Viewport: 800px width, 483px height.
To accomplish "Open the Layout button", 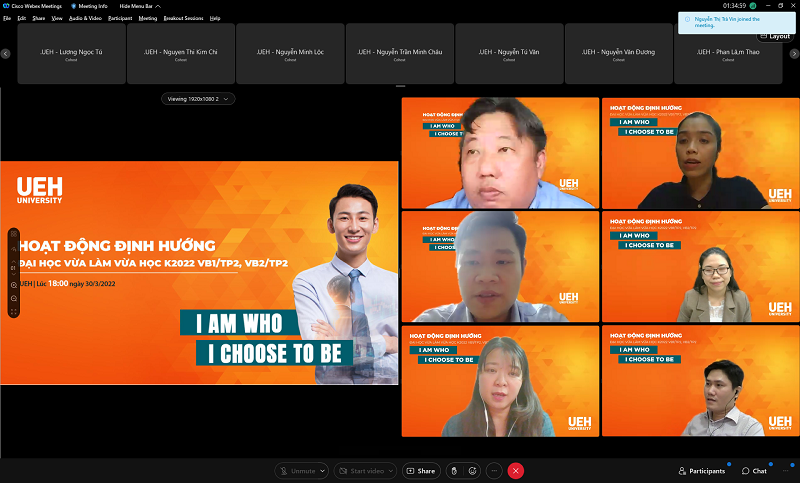I will (x=775, y=36).
